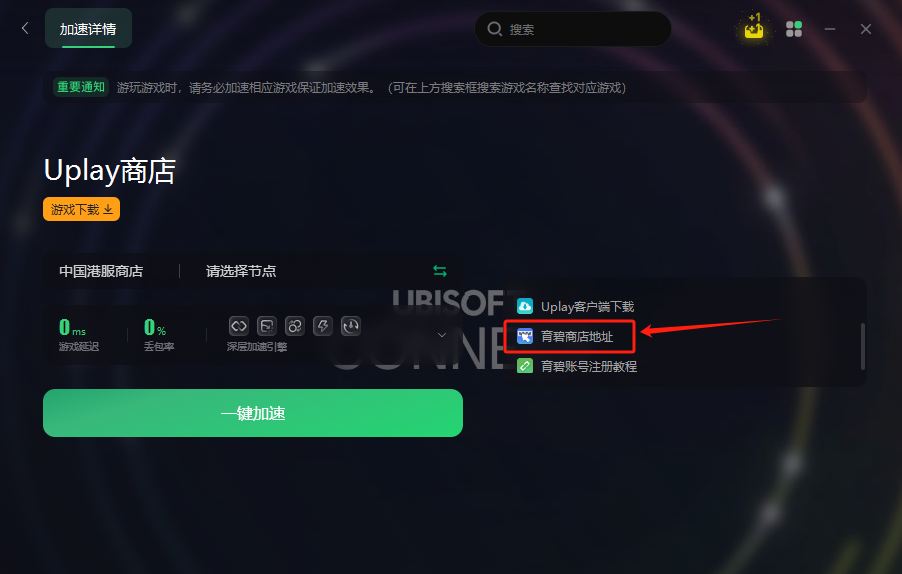Click the swap node arrows icon
This screenshot has height=574, width=902.
(440, 270)
